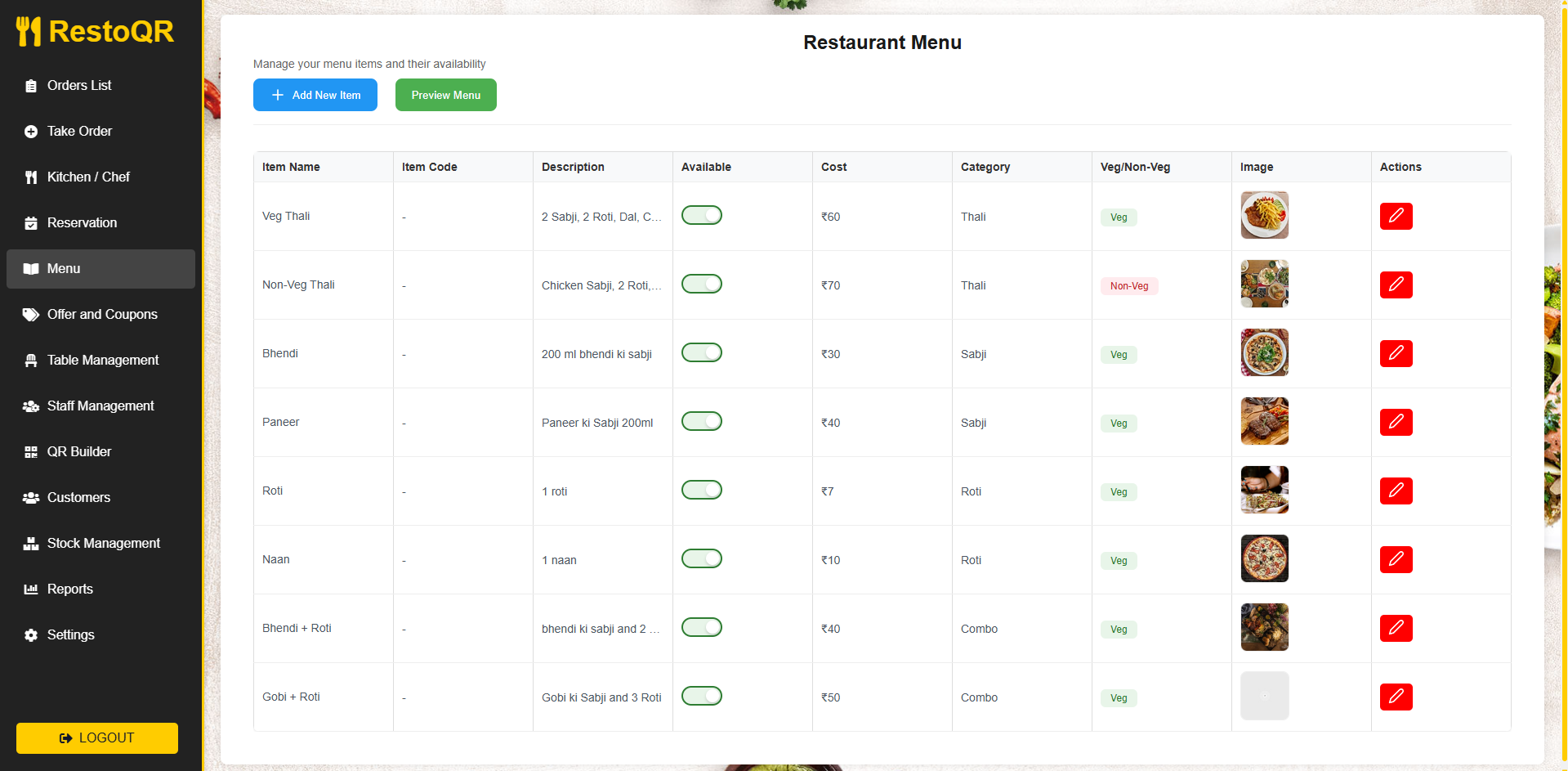Click the Restaurant Menu heading
1568x771 pixels.
[882, 43]
